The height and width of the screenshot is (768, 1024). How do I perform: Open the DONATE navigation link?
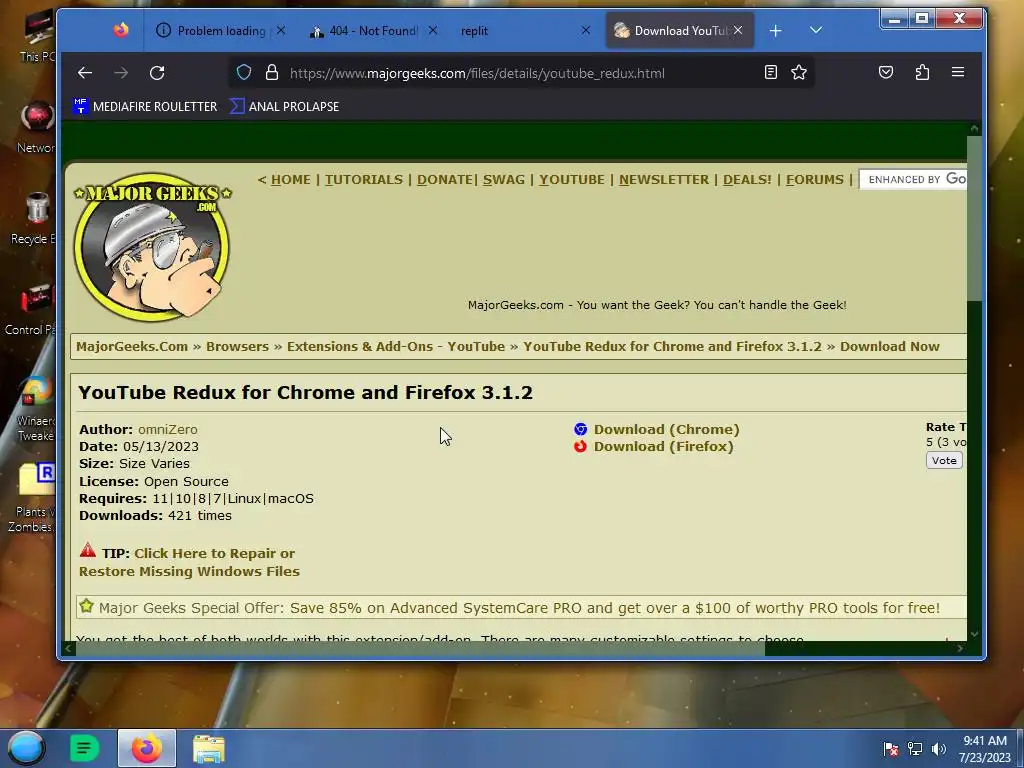[445, 180]
